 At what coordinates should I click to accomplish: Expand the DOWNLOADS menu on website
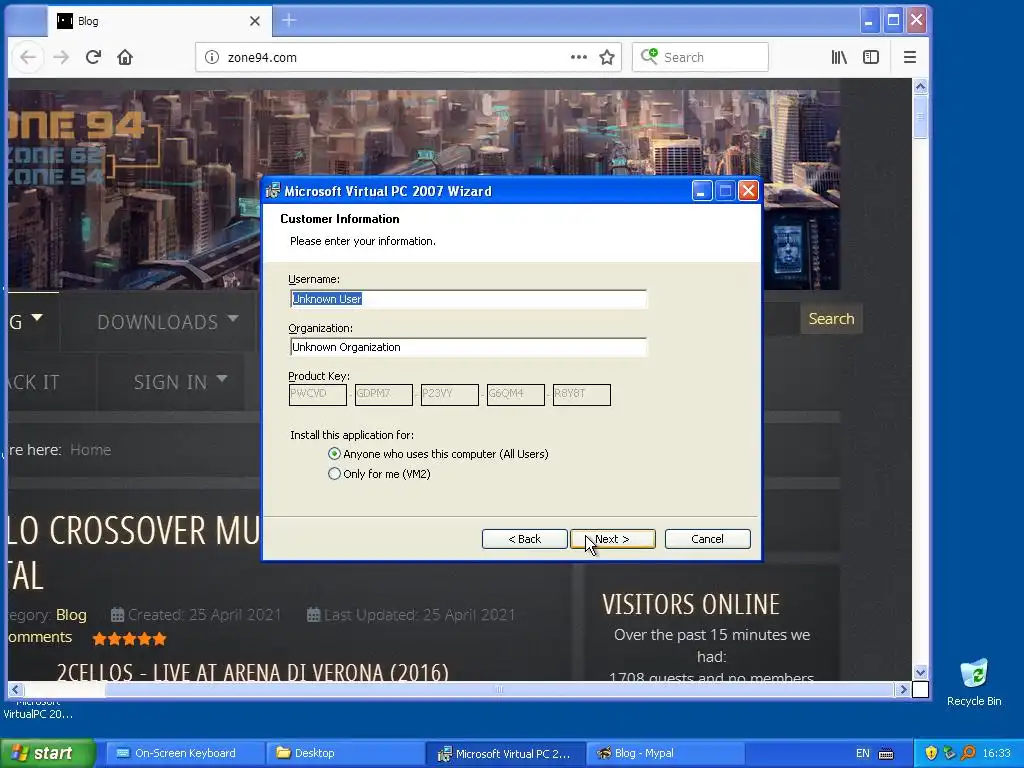tap(167, 321)
